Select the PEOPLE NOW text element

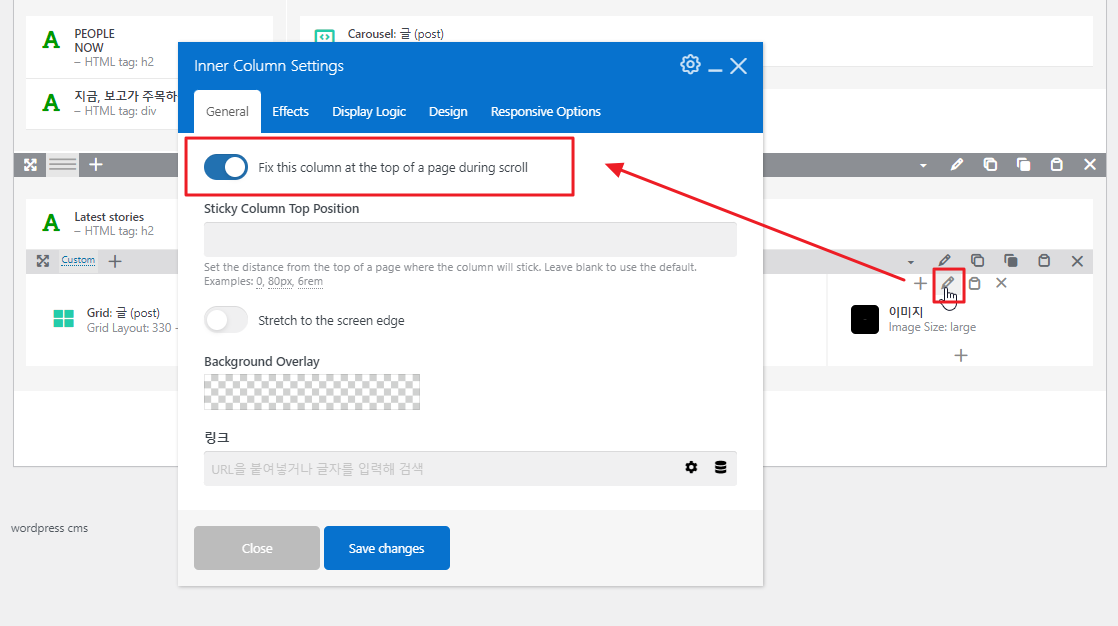102,47
